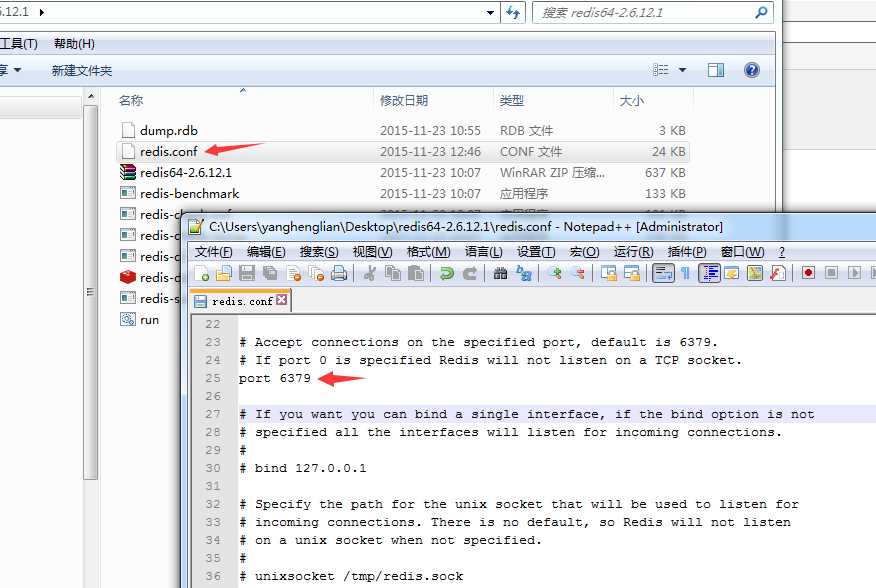
Task: Redo with the grey arrow icon
Action: tap(469, 273)
